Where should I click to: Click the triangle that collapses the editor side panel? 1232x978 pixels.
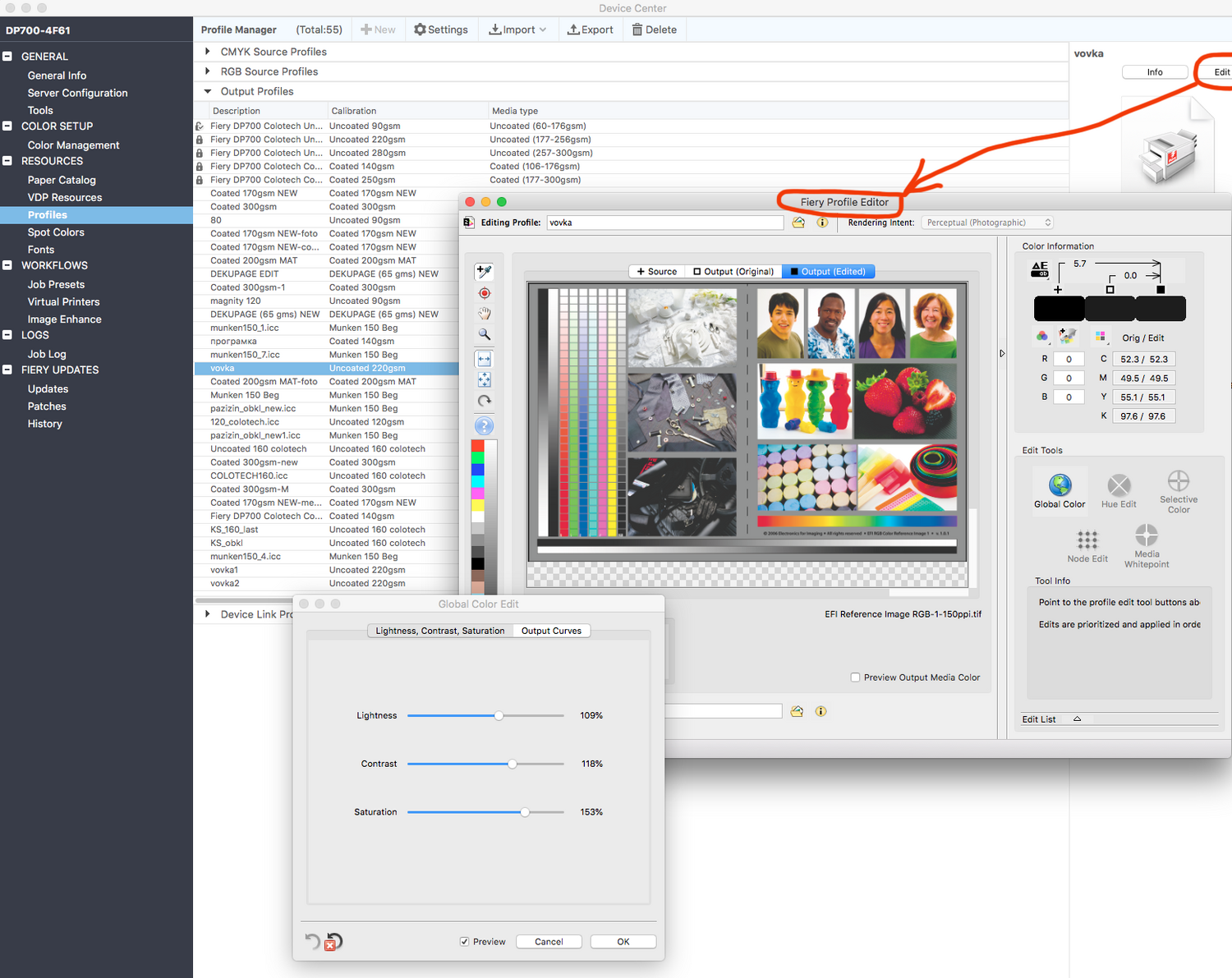[1002, 353]
